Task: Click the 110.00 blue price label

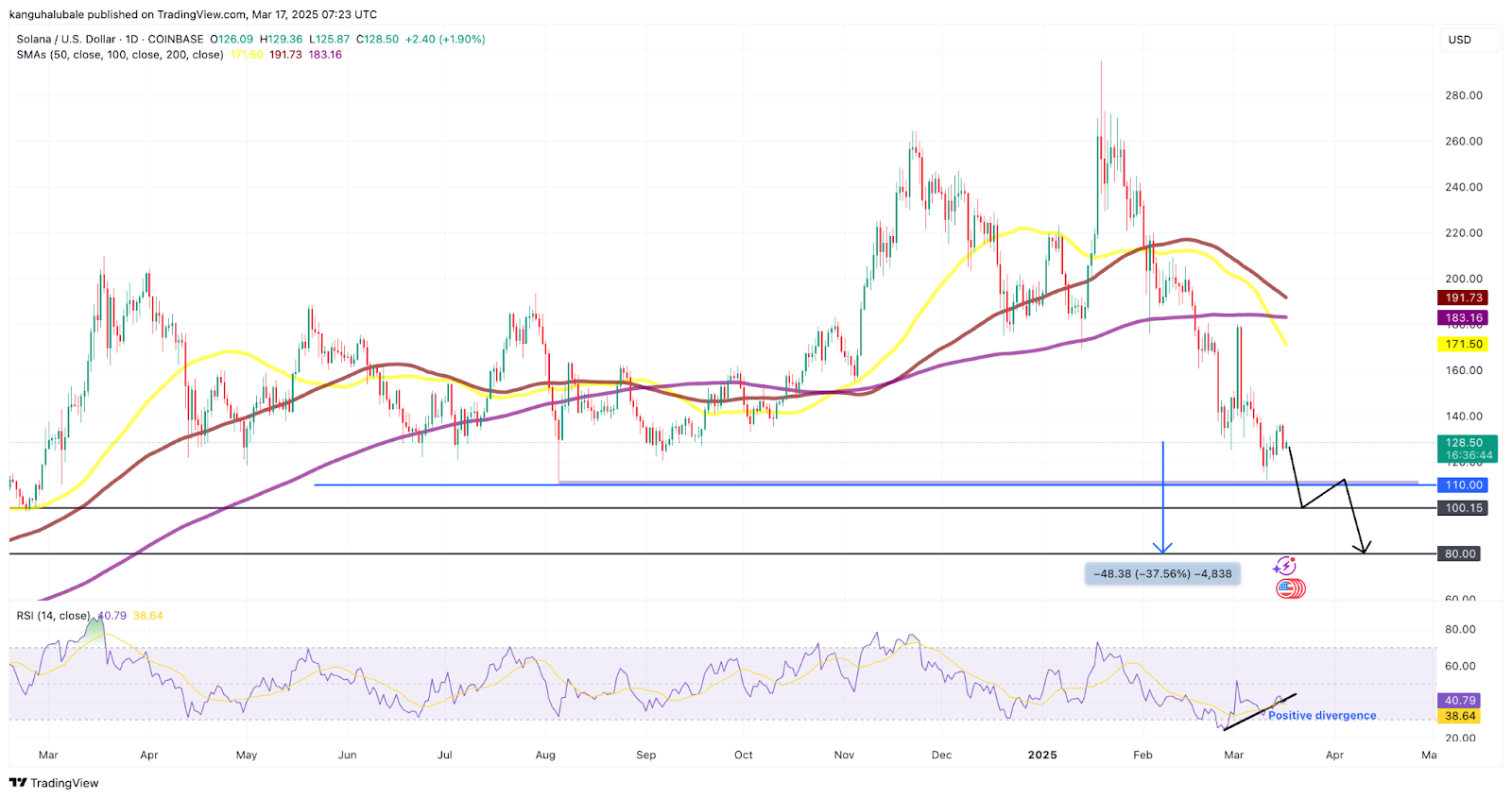Action: [x=1463, y=485]
